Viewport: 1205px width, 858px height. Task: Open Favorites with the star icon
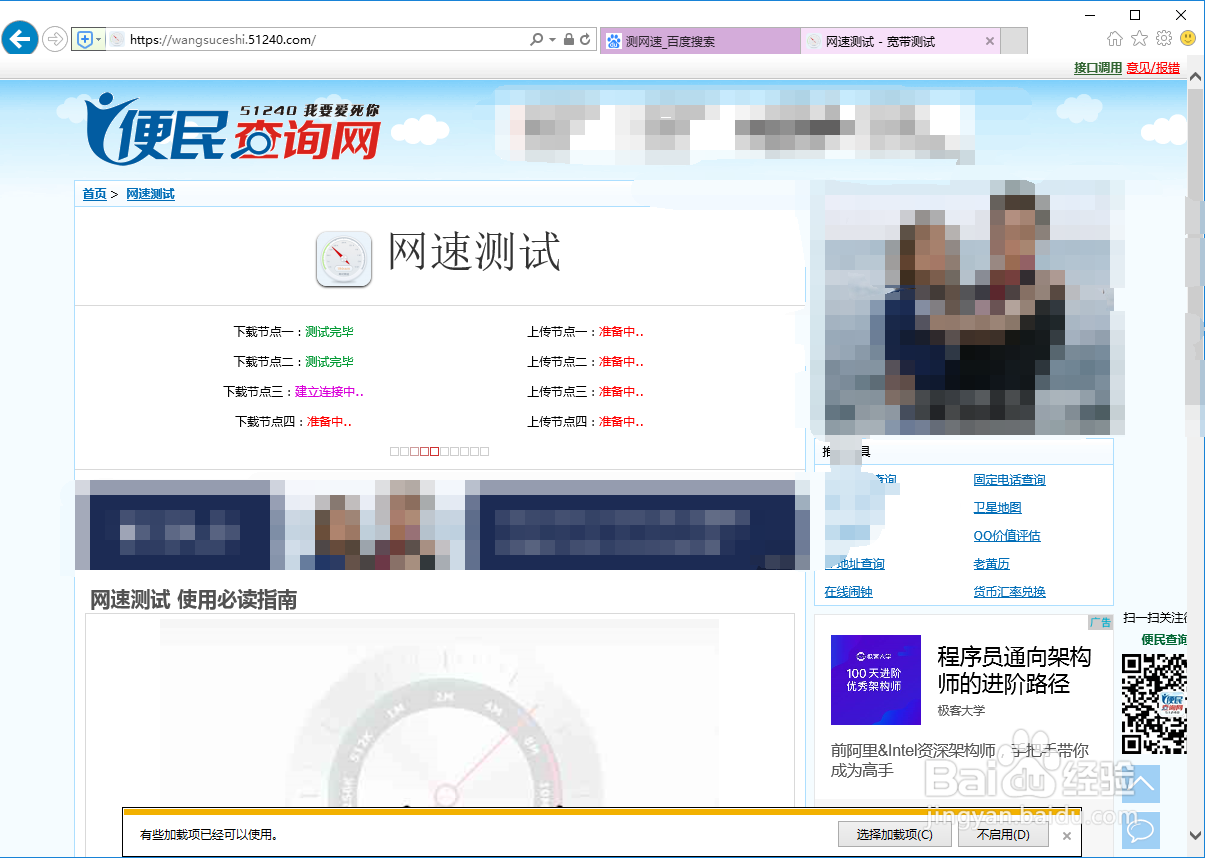click(1139, 39)
